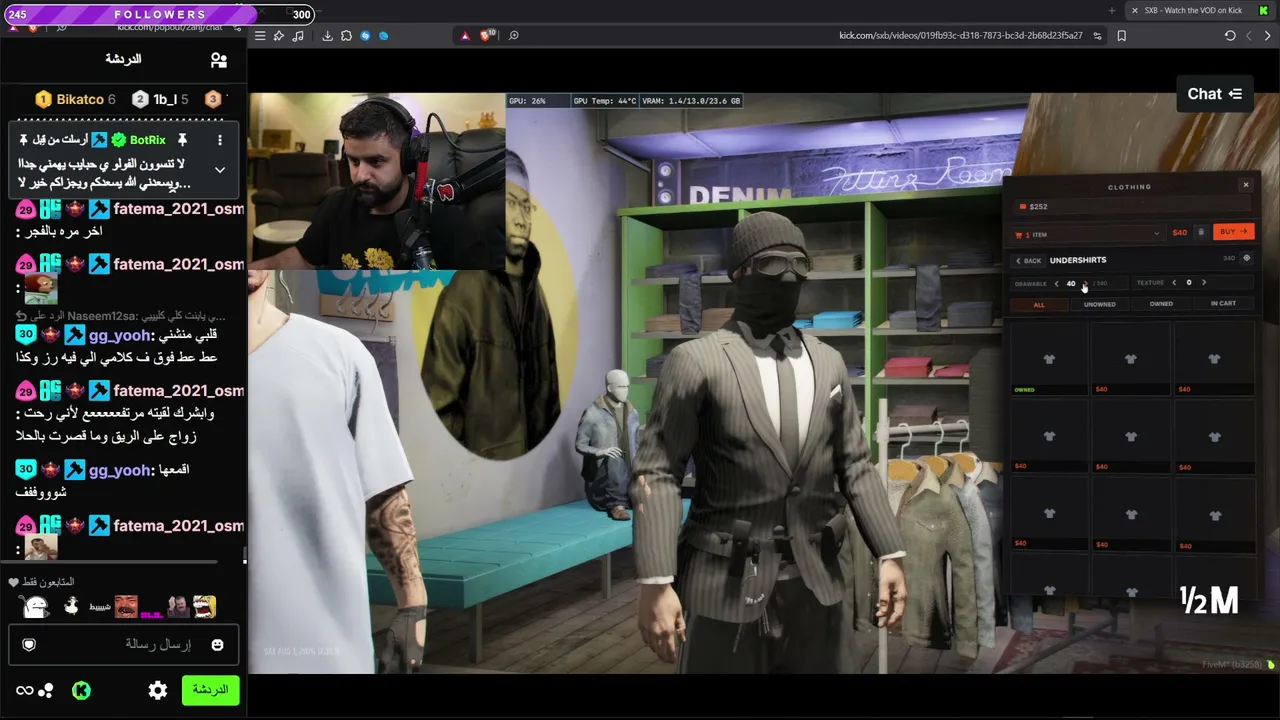Viewport: 1280px width, 720px height.
Task: Increase the Drawable value
Action: [x=1085, y=283]
